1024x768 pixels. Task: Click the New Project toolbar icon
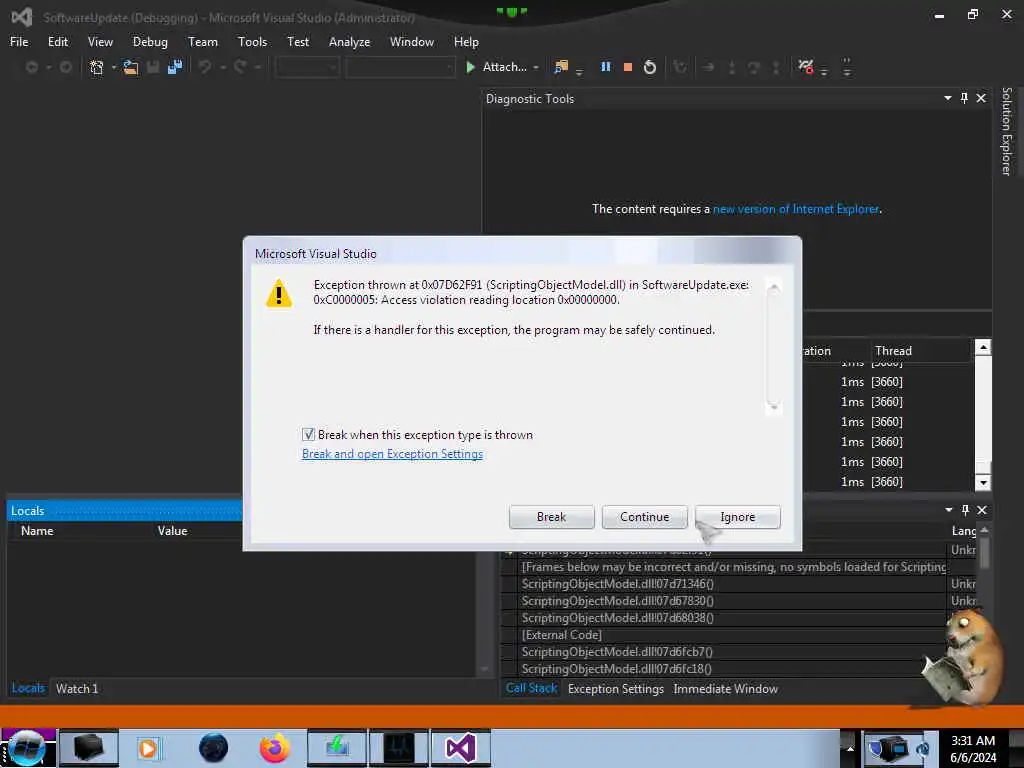[96, 67]
